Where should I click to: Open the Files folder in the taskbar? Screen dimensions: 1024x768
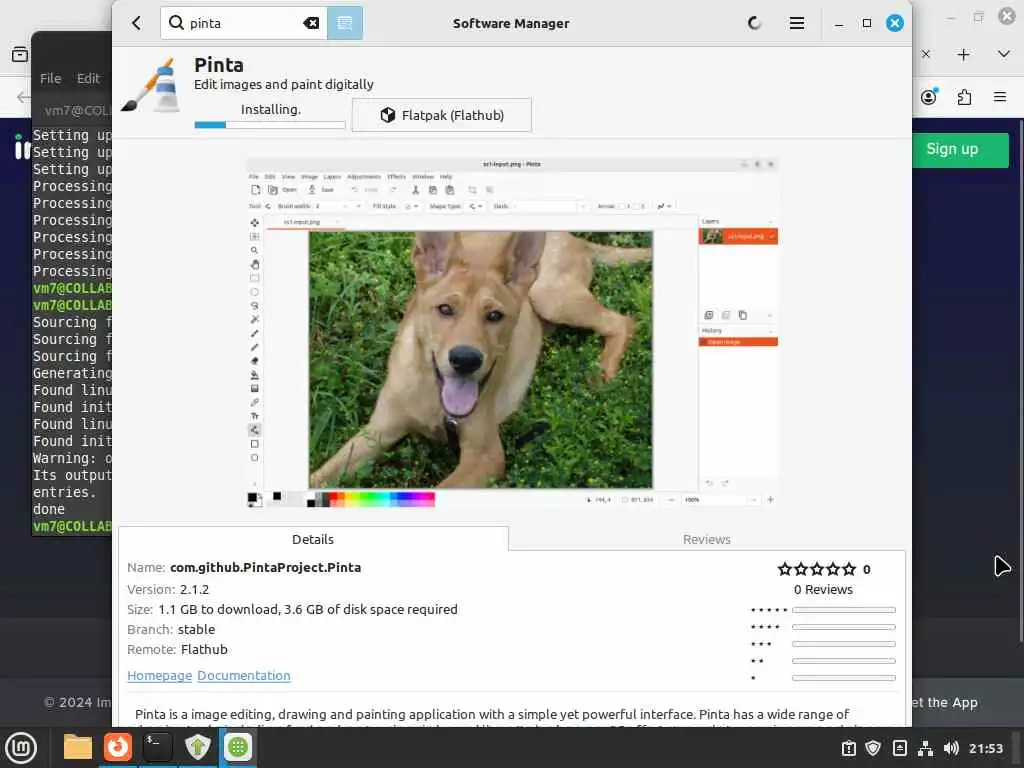tap(78, 747)
